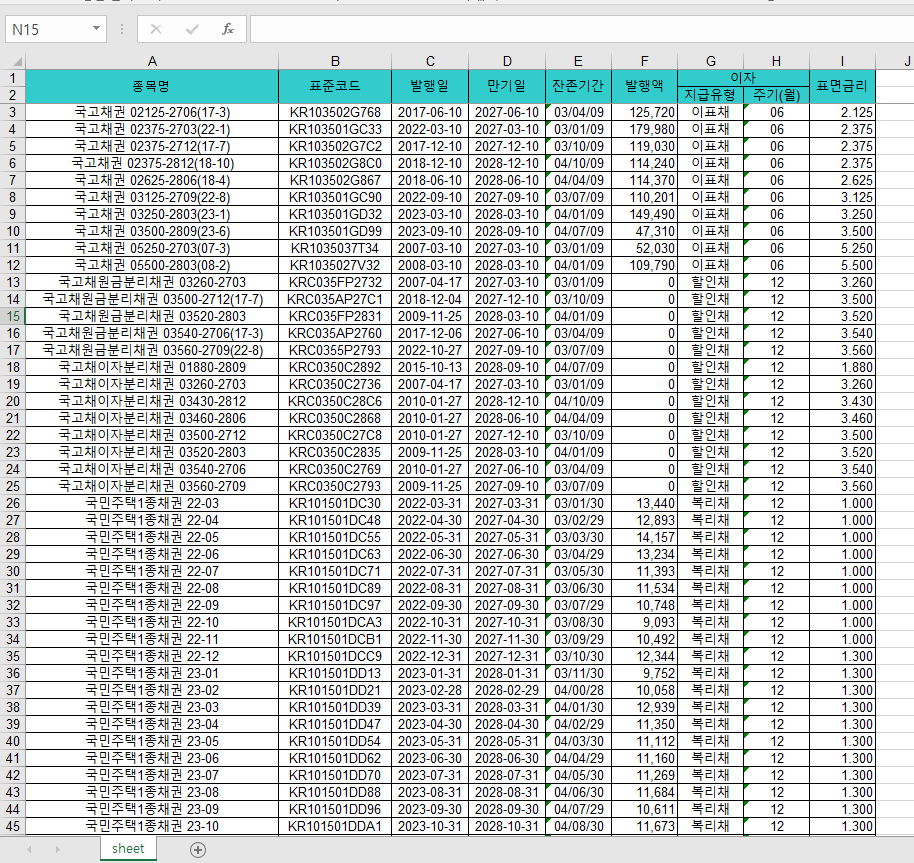Select cell with code KR101501DC48
This screenshot has height=863, width=914.
click(335, 520)
